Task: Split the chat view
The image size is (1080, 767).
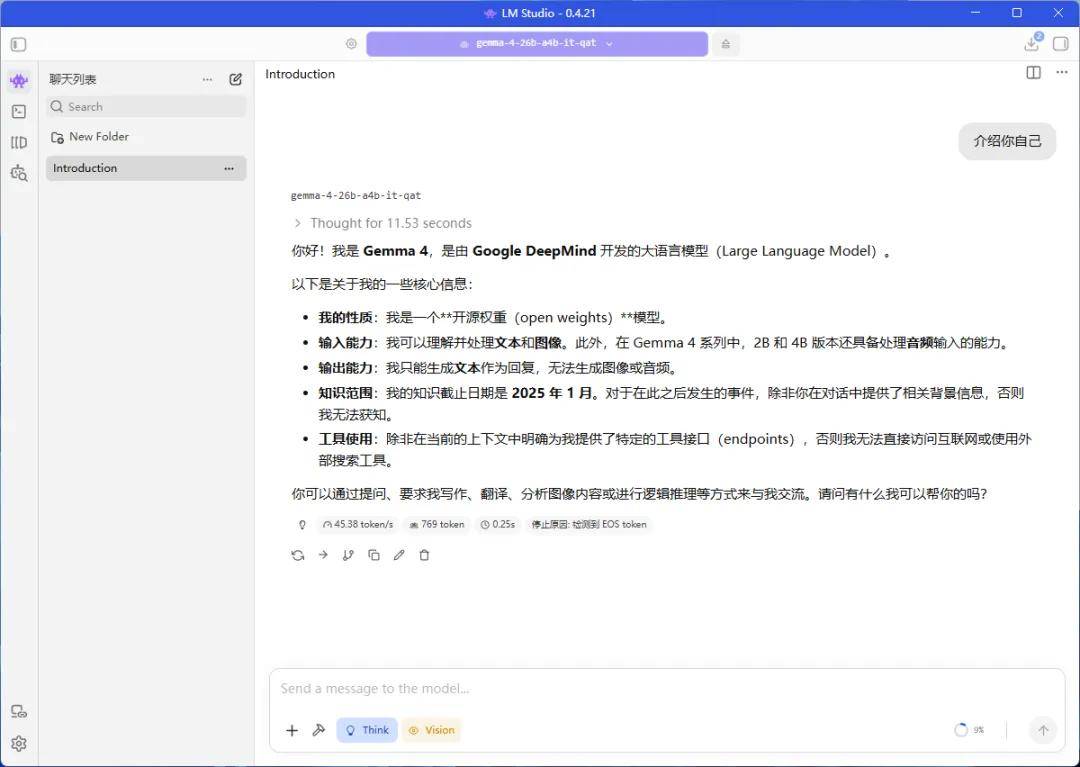Action: click(1033, 72)
